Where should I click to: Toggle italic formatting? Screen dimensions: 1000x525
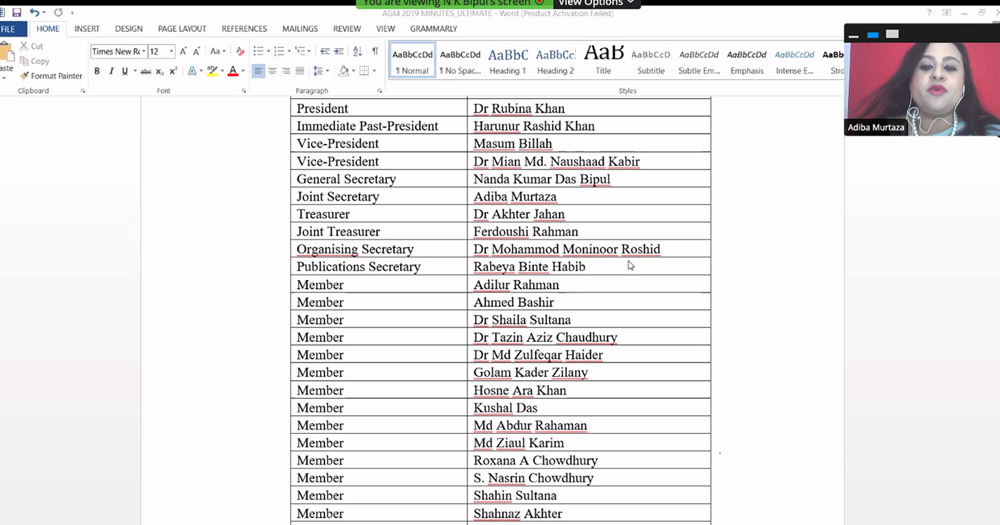[x=111, y=71]
